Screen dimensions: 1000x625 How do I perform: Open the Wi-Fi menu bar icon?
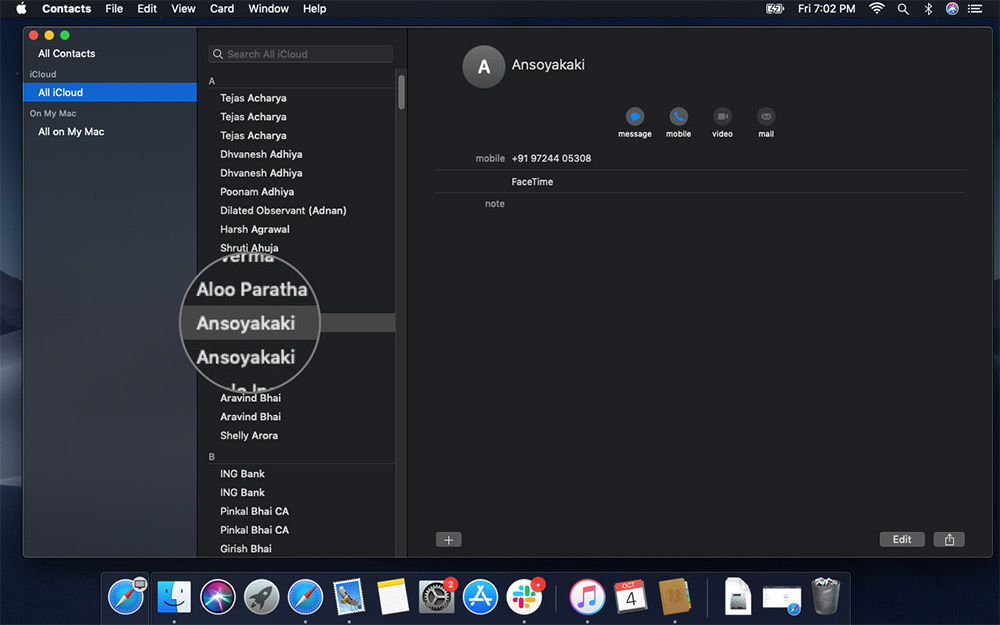coord(879,9)
